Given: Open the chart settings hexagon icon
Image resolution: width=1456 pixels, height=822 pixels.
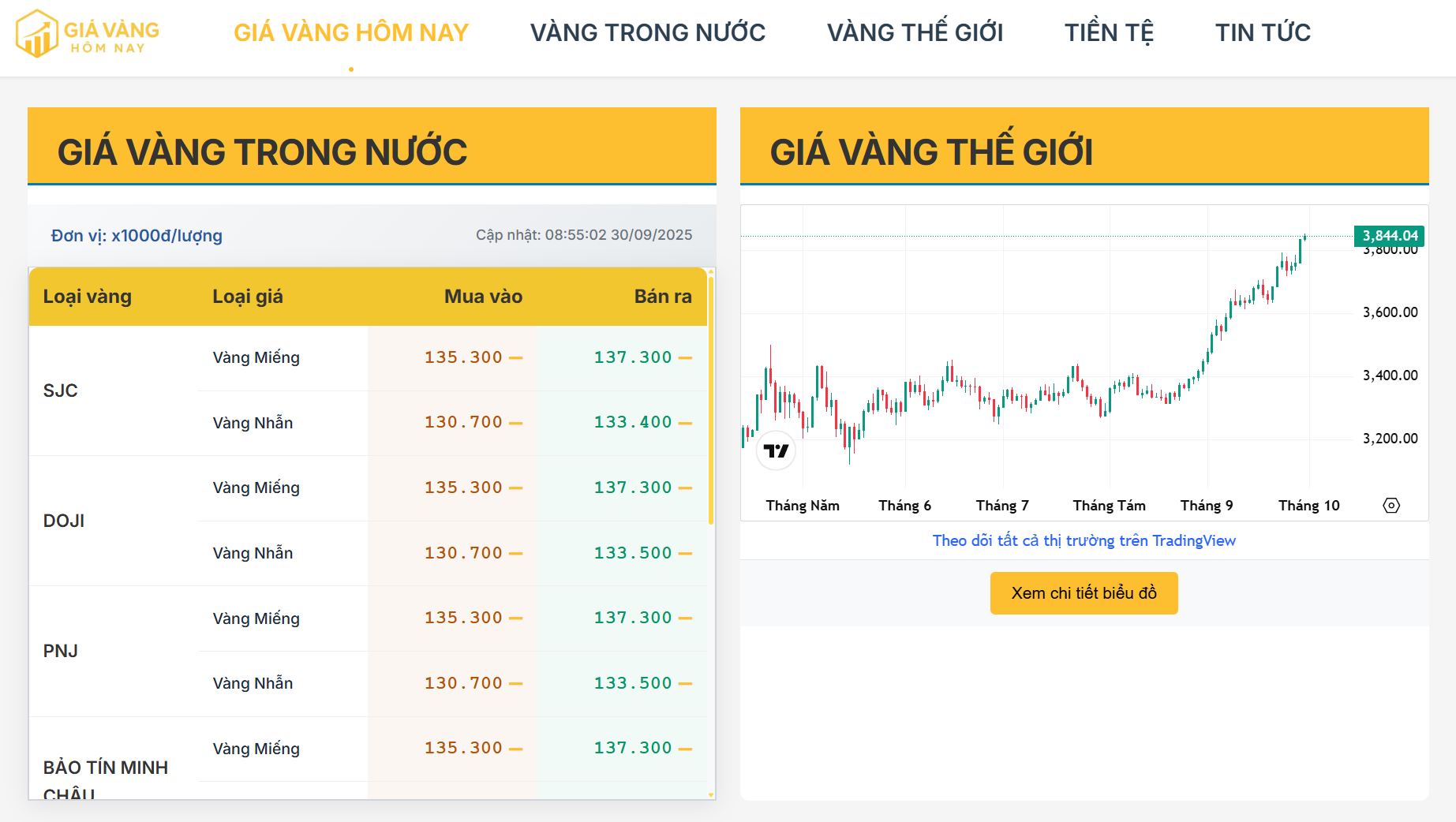Looking at the screenshot, I should [1391, 506].
